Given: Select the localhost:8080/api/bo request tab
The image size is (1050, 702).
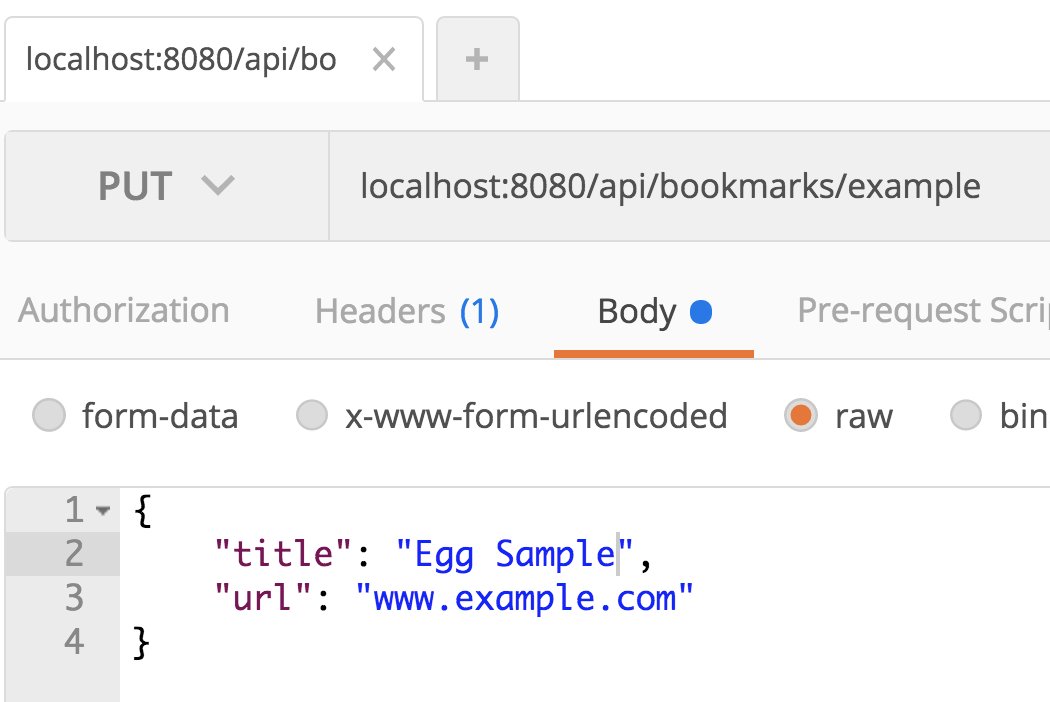Looking at the screenshot, I should click(181, 60).
